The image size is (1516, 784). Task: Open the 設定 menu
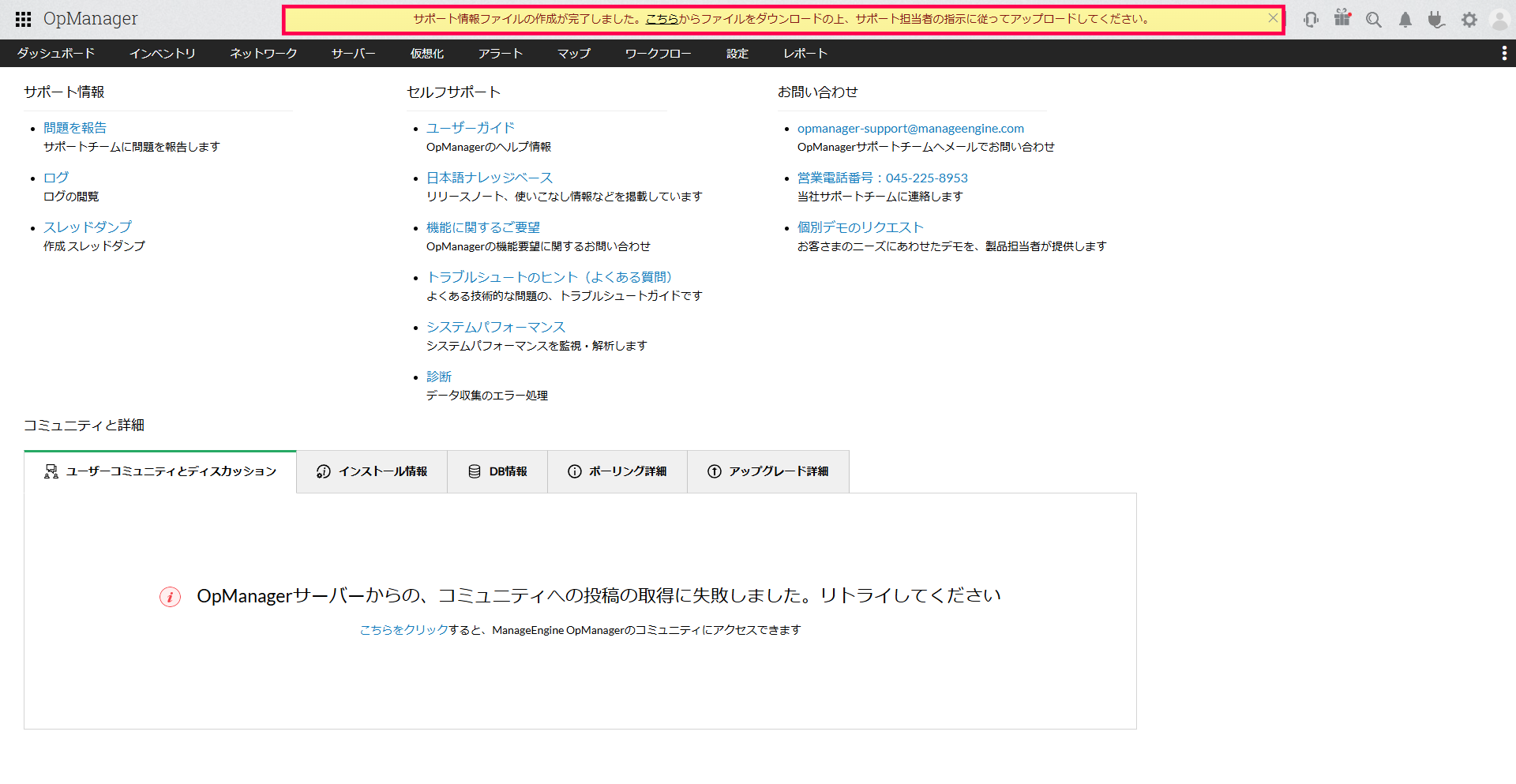tap(737, 53)
